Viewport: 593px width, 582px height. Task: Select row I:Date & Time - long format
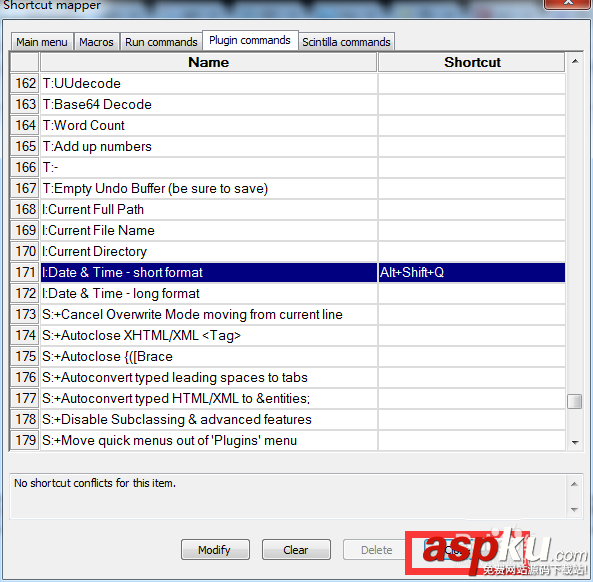[x=288, y=293]
